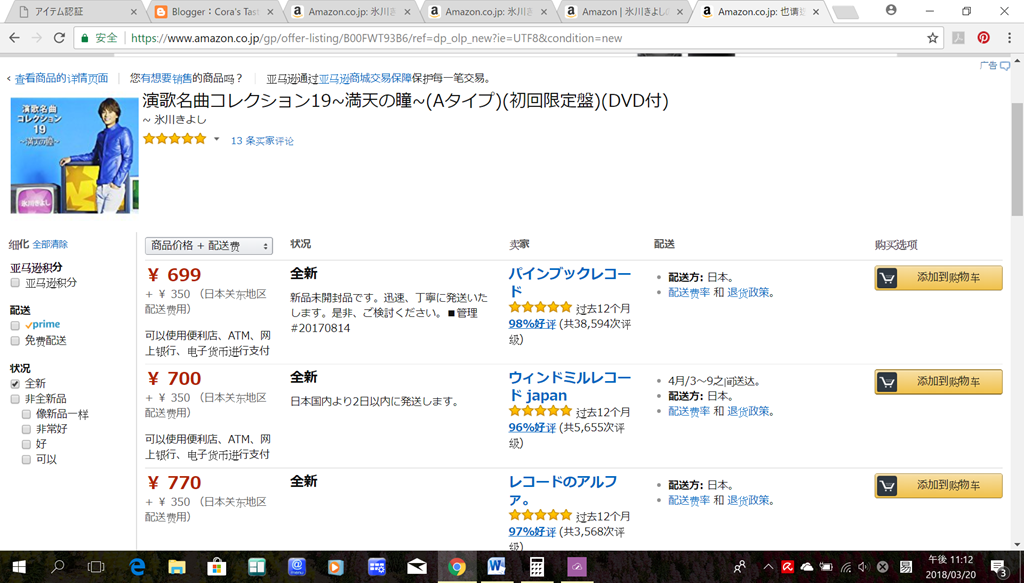This screenshot has width=1024, height=583.
Task: Go back with the browser back arrow
Action: [14, 38]
